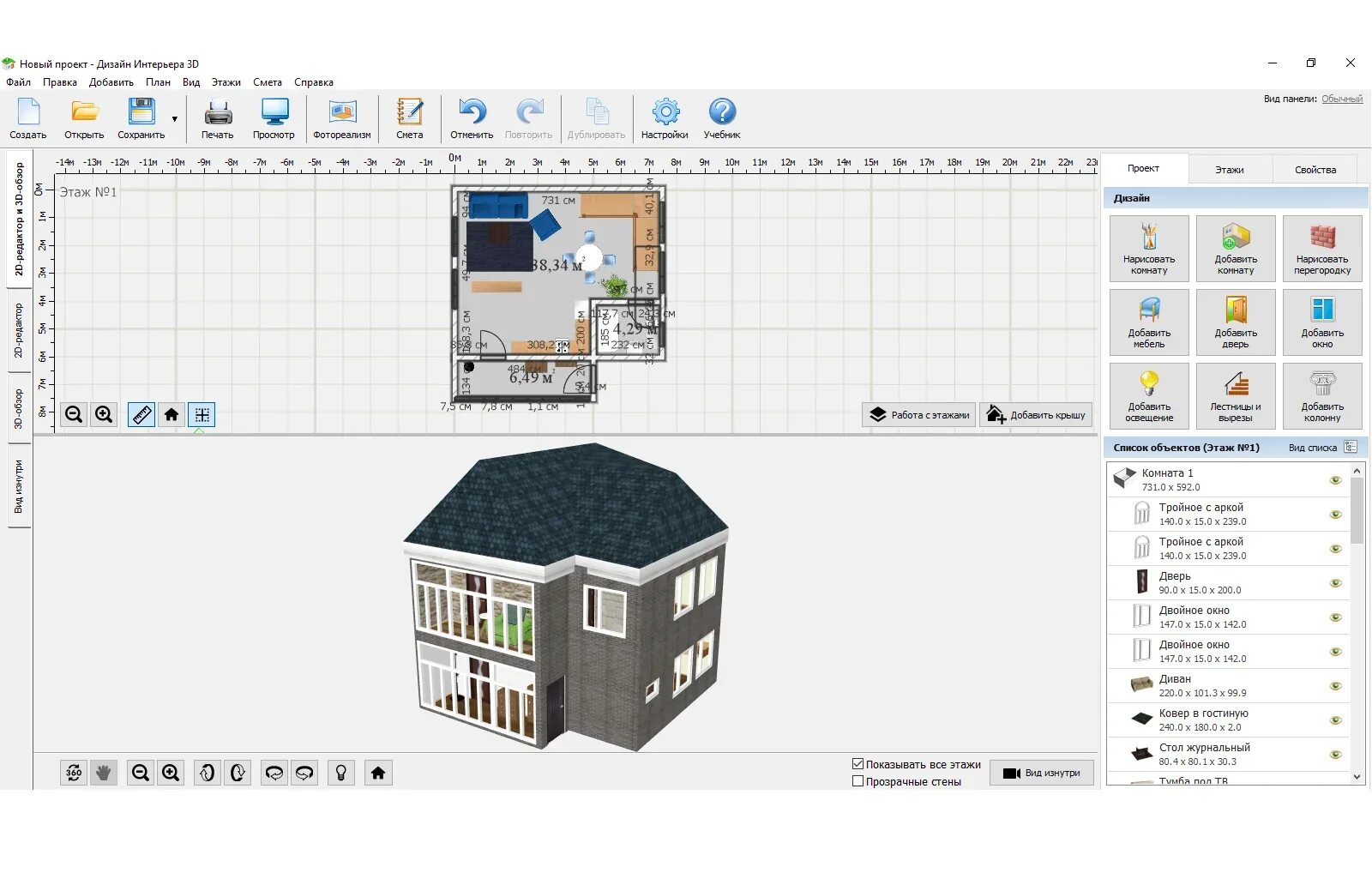Zoom in on the 2D plan

(x=104, y=415)
